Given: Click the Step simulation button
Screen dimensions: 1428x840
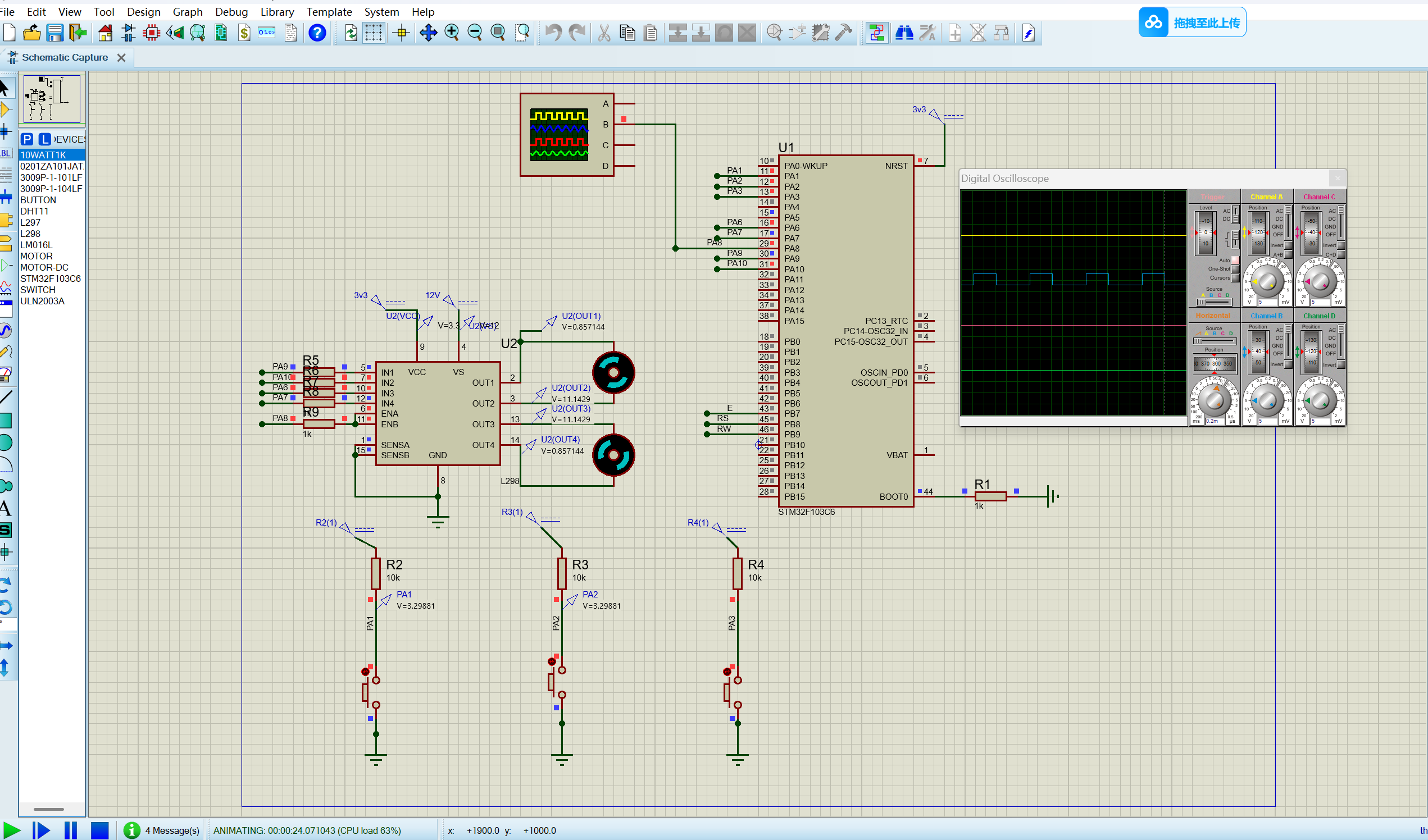Looking at the screenshot, I should [41, 830].
